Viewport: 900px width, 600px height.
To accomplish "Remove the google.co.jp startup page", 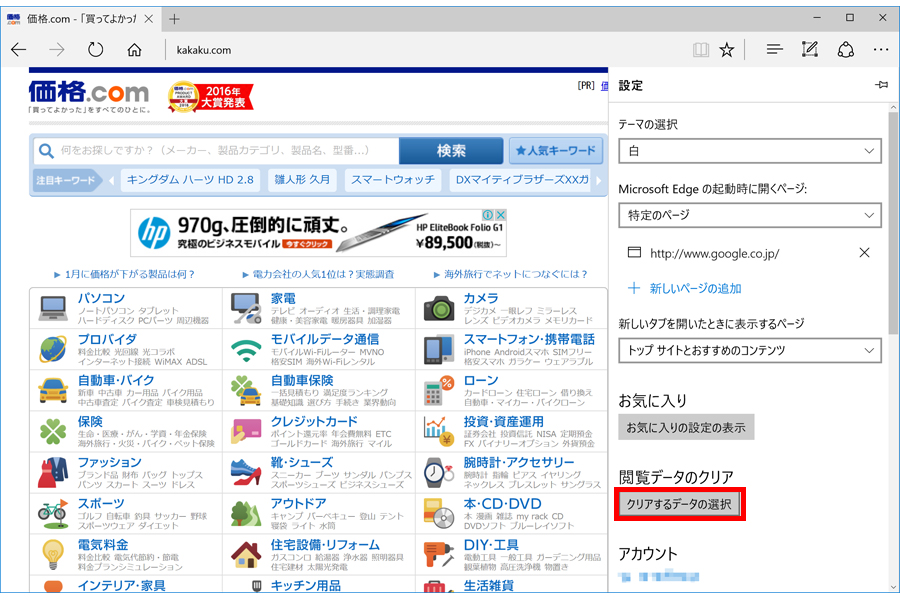I will [864, 253].
